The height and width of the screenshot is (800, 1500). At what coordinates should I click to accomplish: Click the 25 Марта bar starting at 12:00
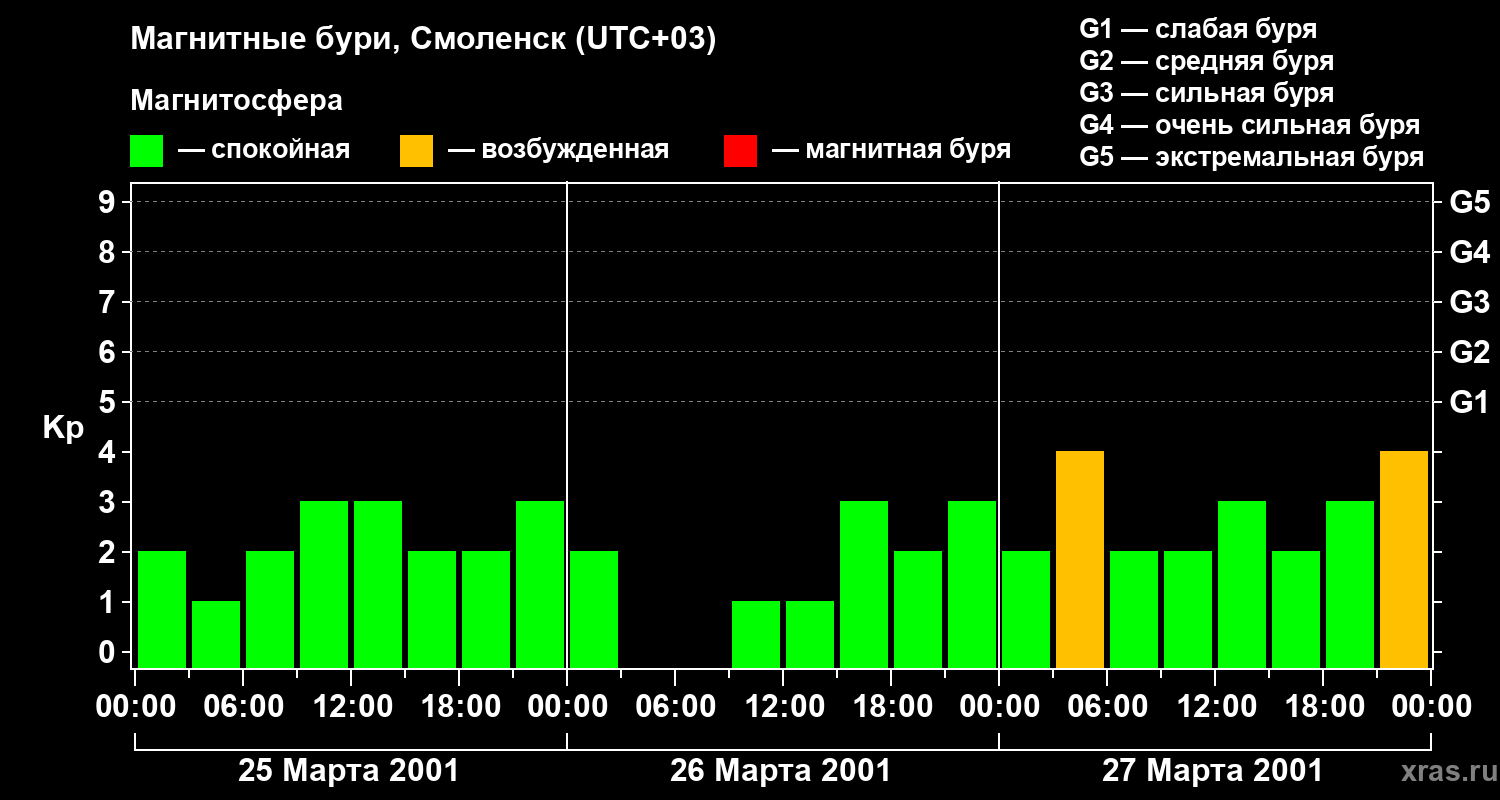click(x=378, y=584)
